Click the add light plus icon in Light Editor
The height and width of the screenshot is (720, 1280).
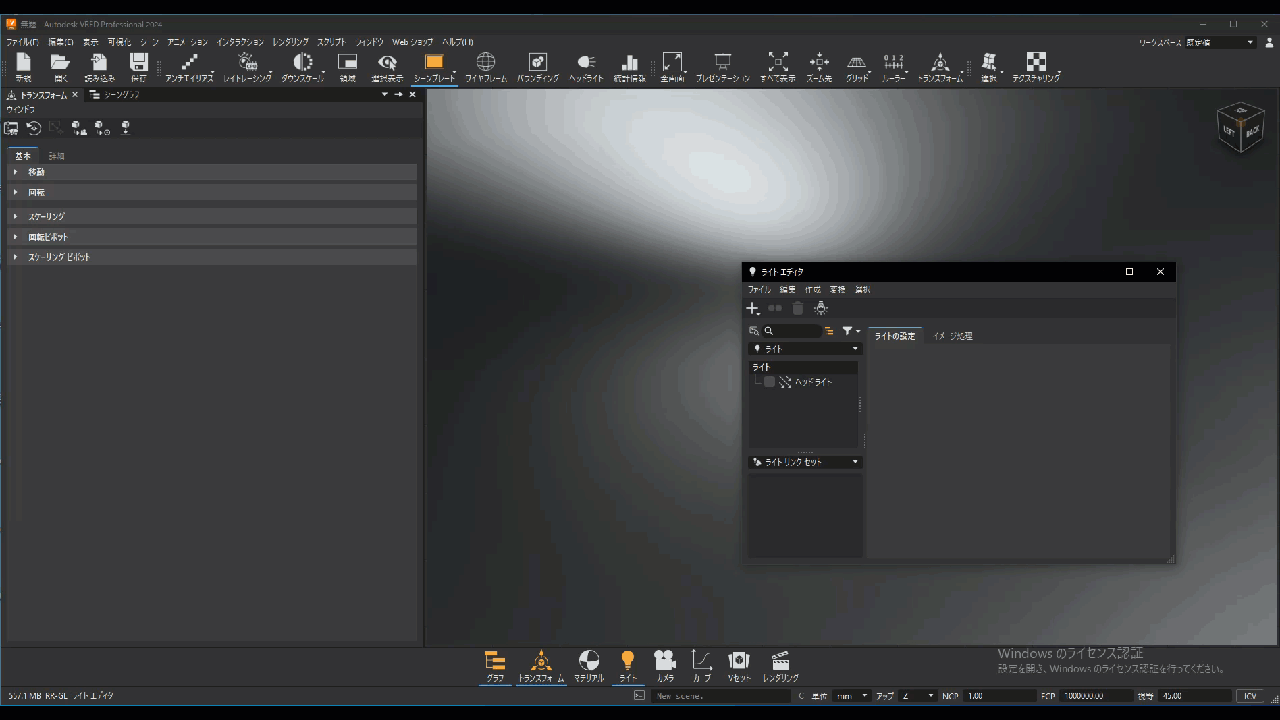[x=753, y=308]
